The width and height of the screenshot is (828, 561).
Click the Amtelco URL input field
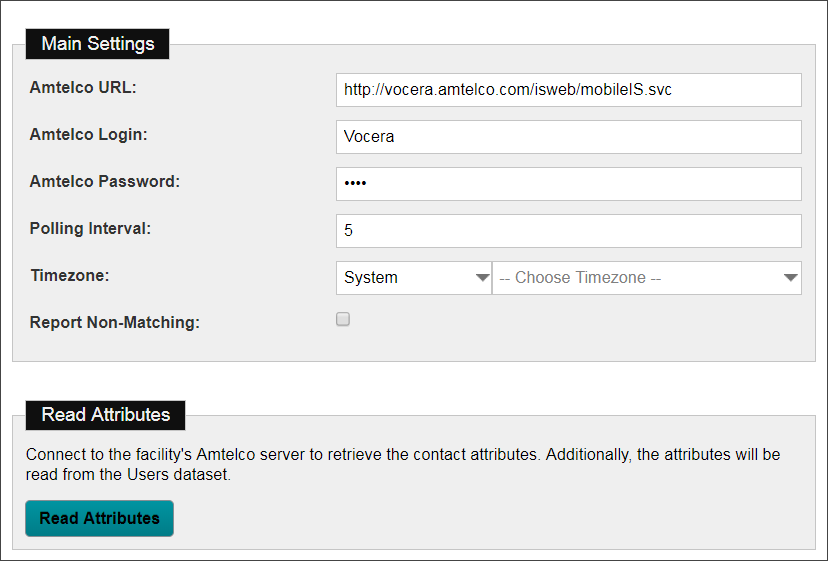pyautogui.click(x=568, y=89)
